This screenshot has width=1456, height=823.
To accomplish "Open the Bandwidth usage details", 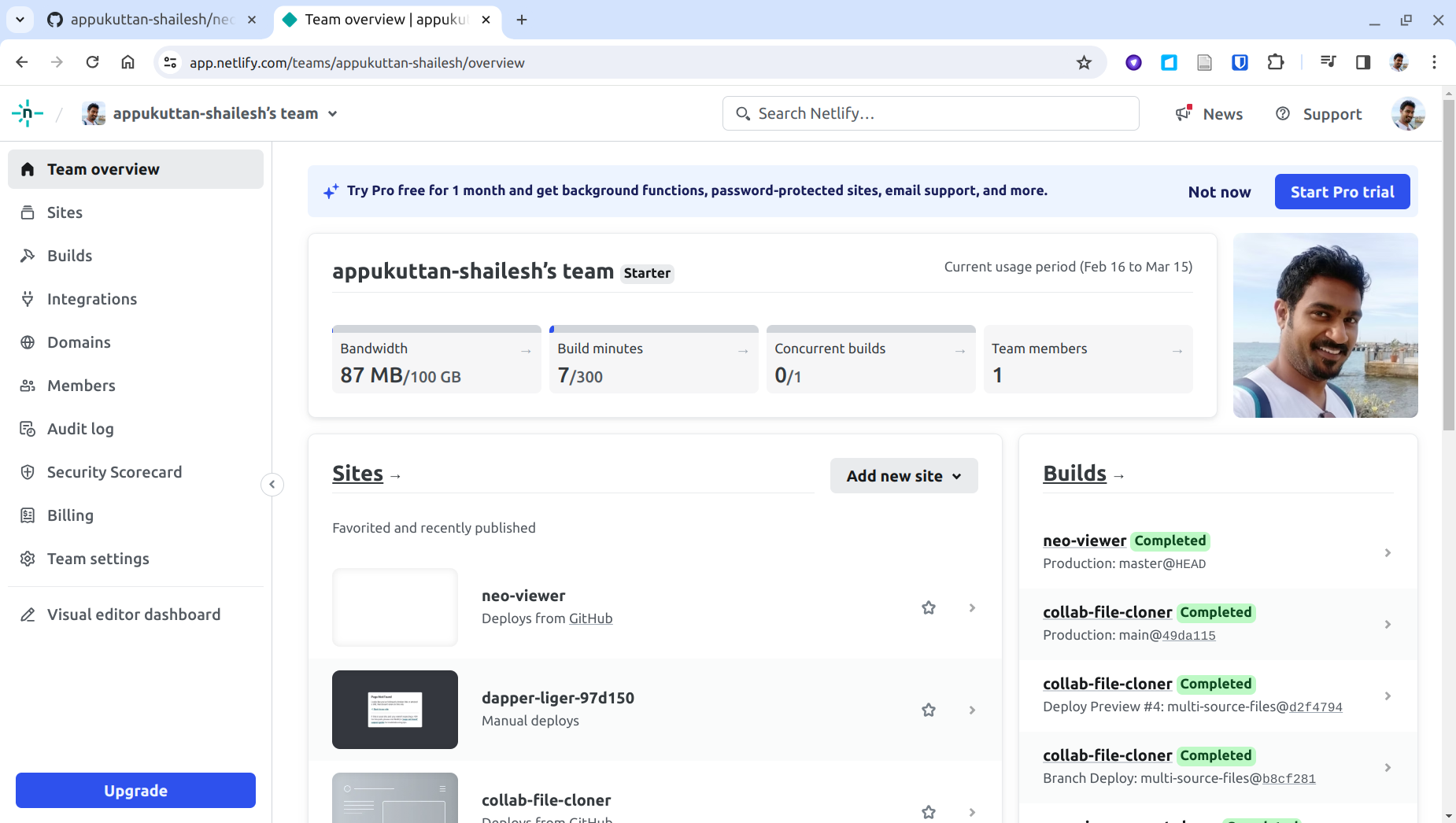I will (x=436, y=360).
